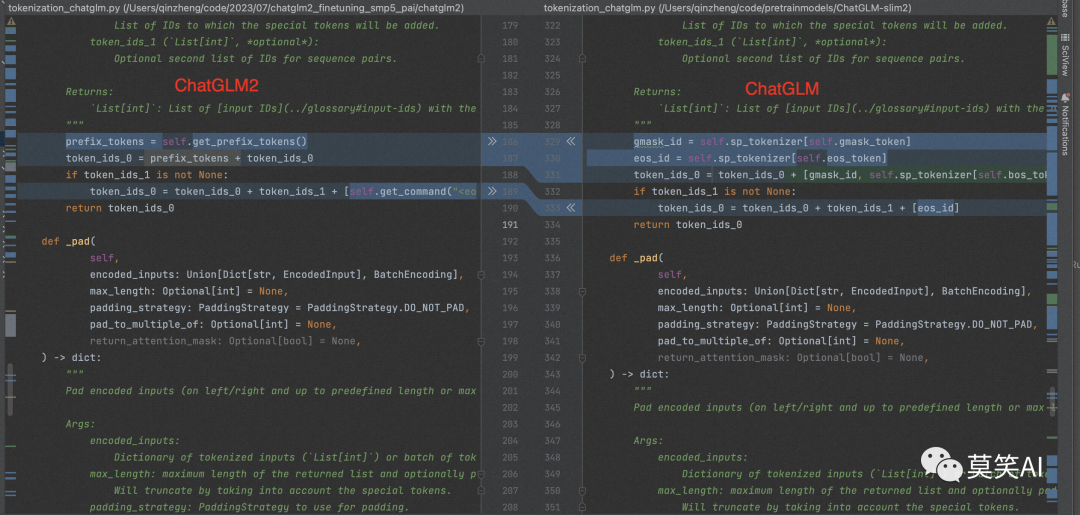Click line number 334 in right gutter
Viewport: 1080px width, 515px height.
point(552,224)
